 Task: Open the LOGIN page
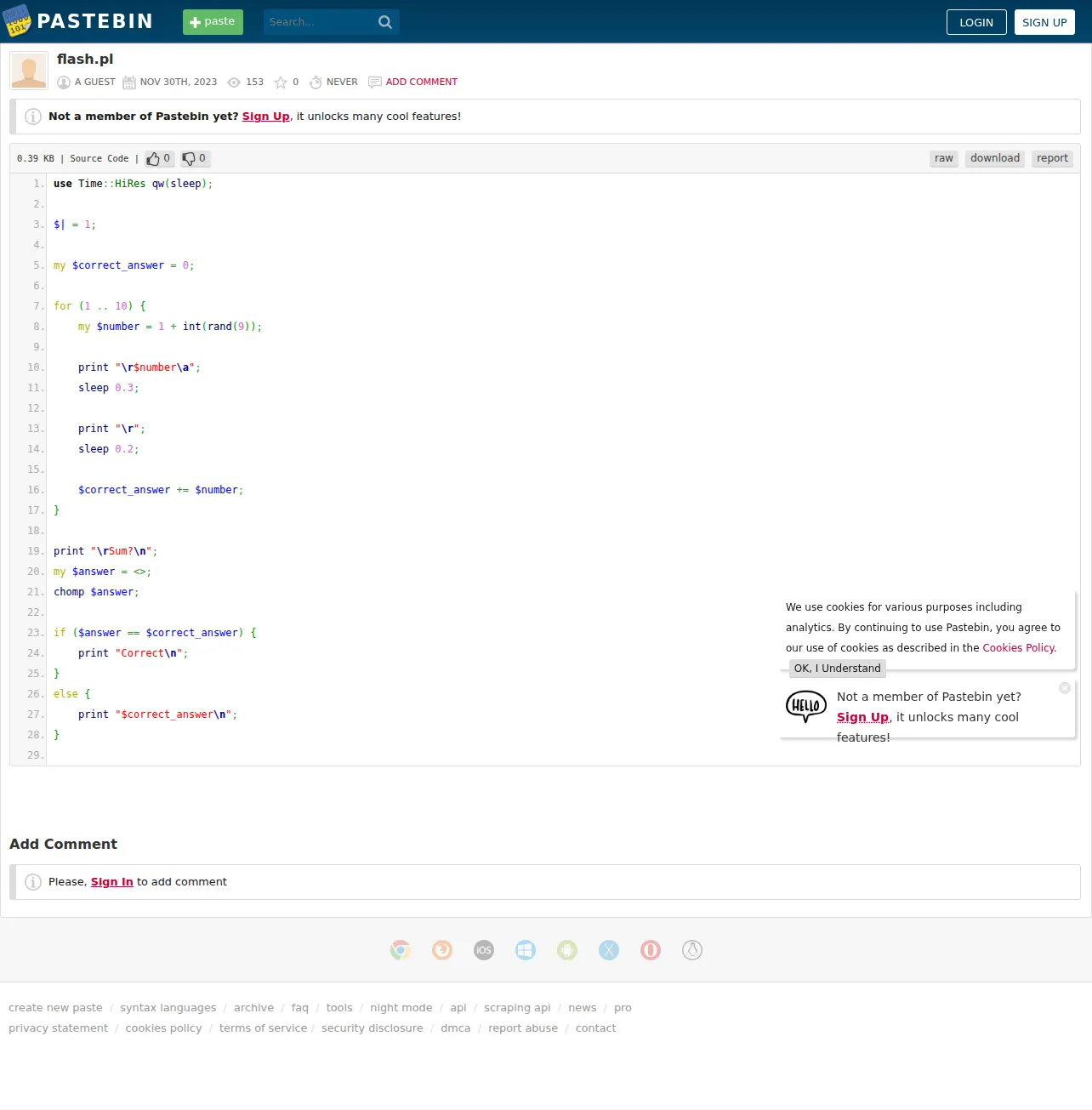[x=976, y=22]
